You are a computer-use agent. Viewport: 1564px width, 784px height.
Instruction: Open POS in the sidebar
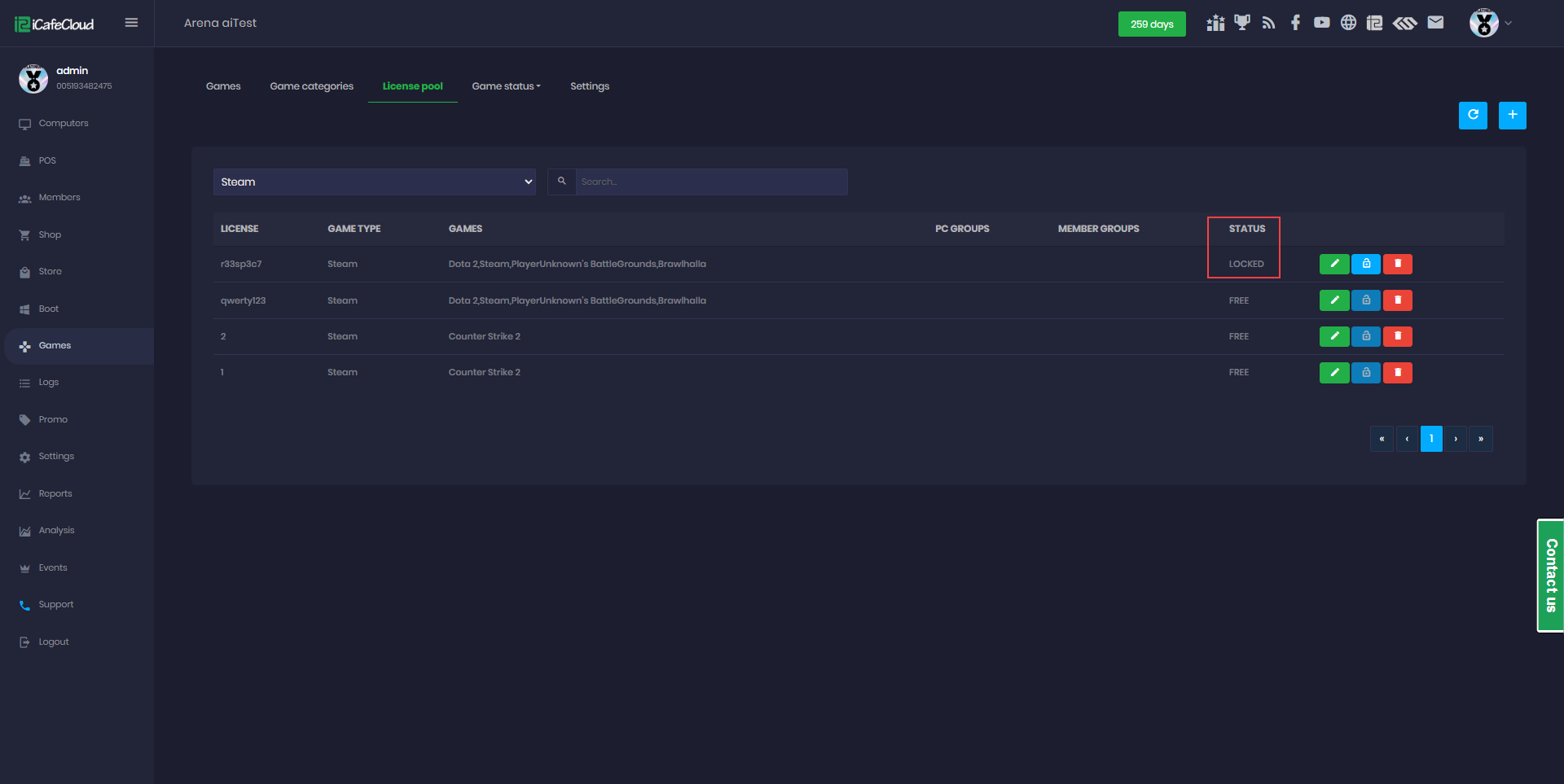pyautogui.click(x=47, y=161)
